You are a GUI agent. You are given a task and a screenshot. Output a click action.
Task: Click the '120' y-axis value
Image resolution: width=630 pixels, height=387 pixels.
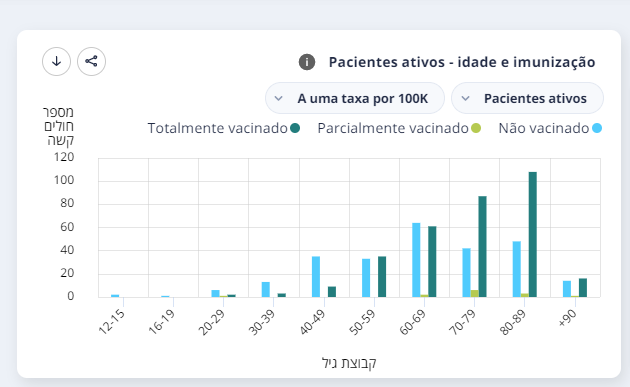point(64,157)
